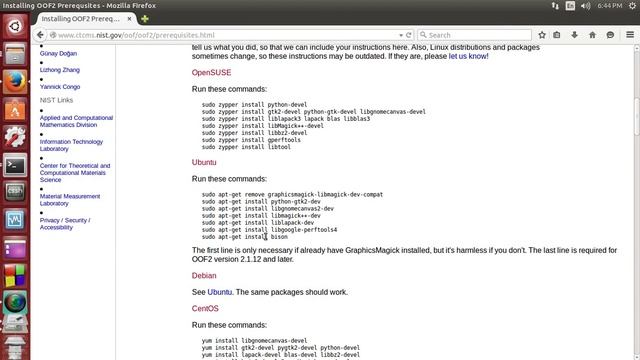Open Privacy / Security / Accessibility link

[65, 224]
